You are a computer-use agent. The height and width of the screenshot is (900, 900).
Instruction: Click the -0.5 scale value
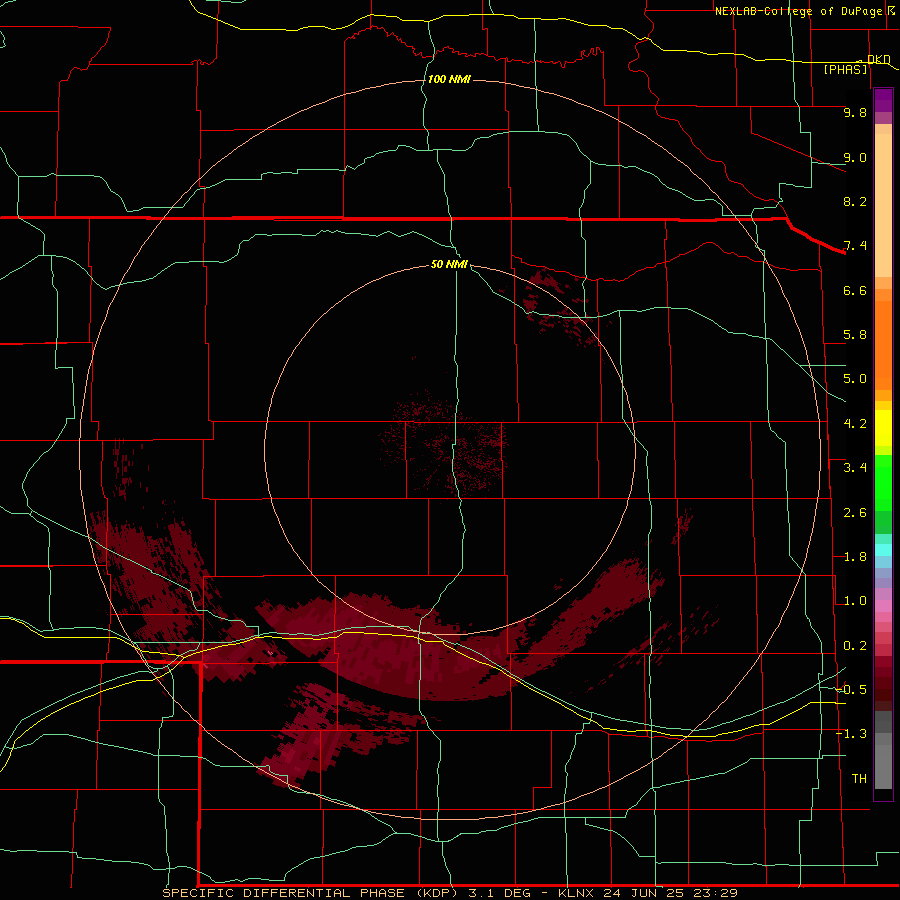[x=851, y=690]
